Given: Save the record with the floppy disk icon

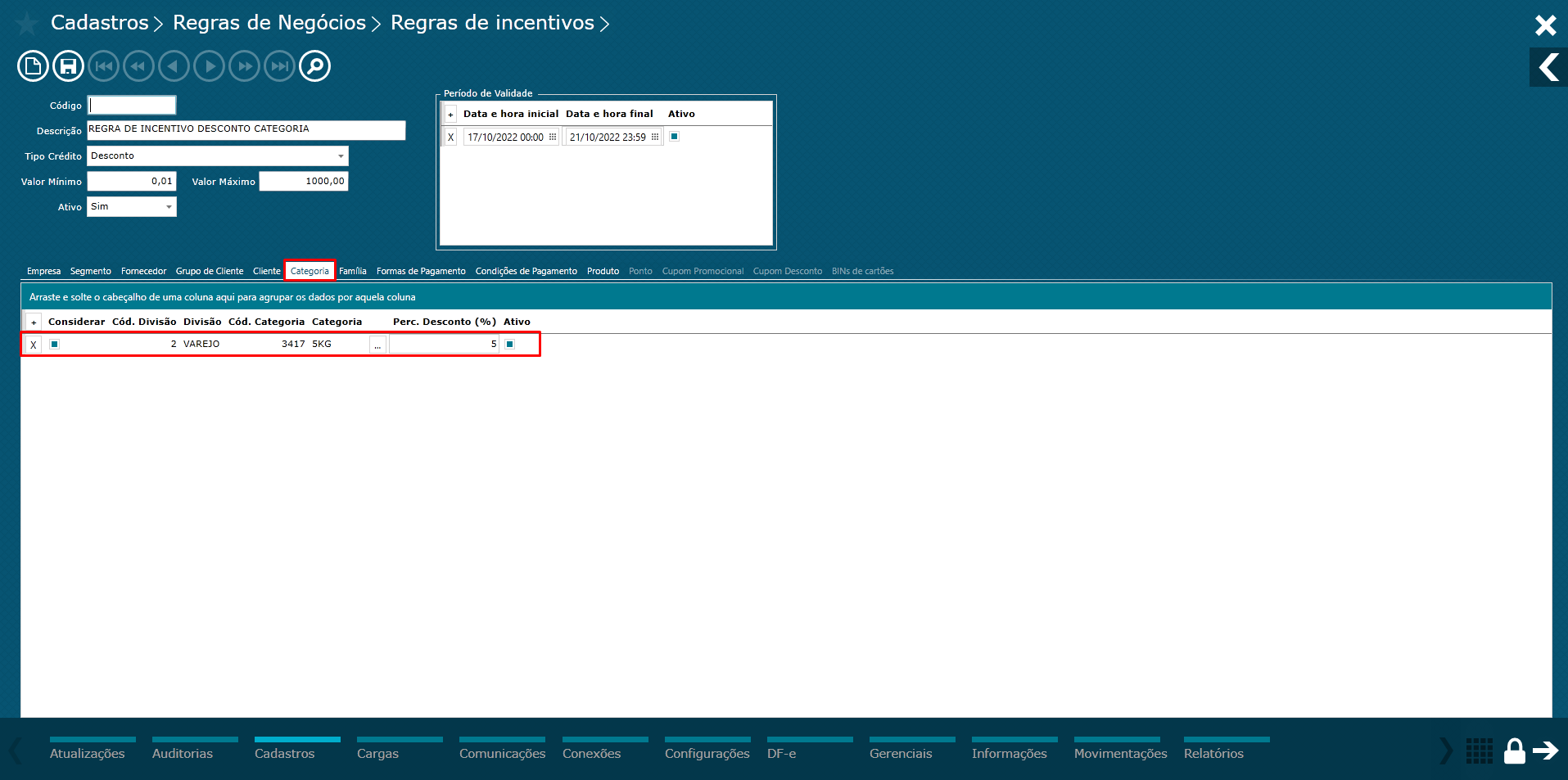Looking at the screenshot, I should (x=69, y=66).
